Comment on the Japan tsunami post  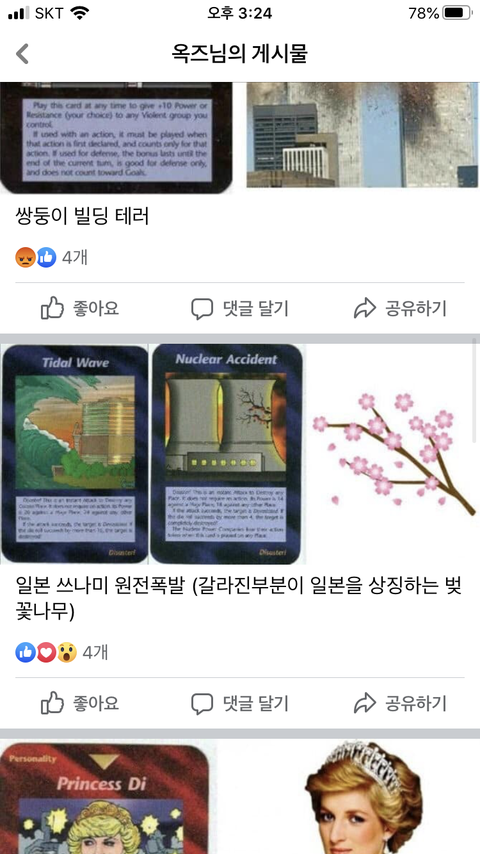[240, 703]
